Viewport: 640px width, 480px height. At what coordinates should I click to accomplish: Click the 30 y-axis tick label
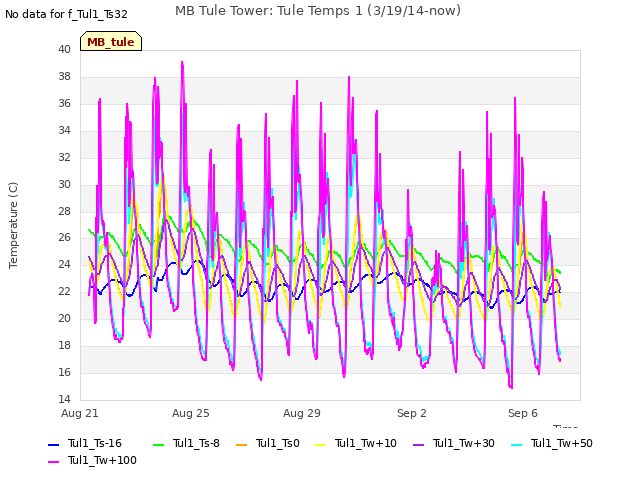[x=64, y=184]
